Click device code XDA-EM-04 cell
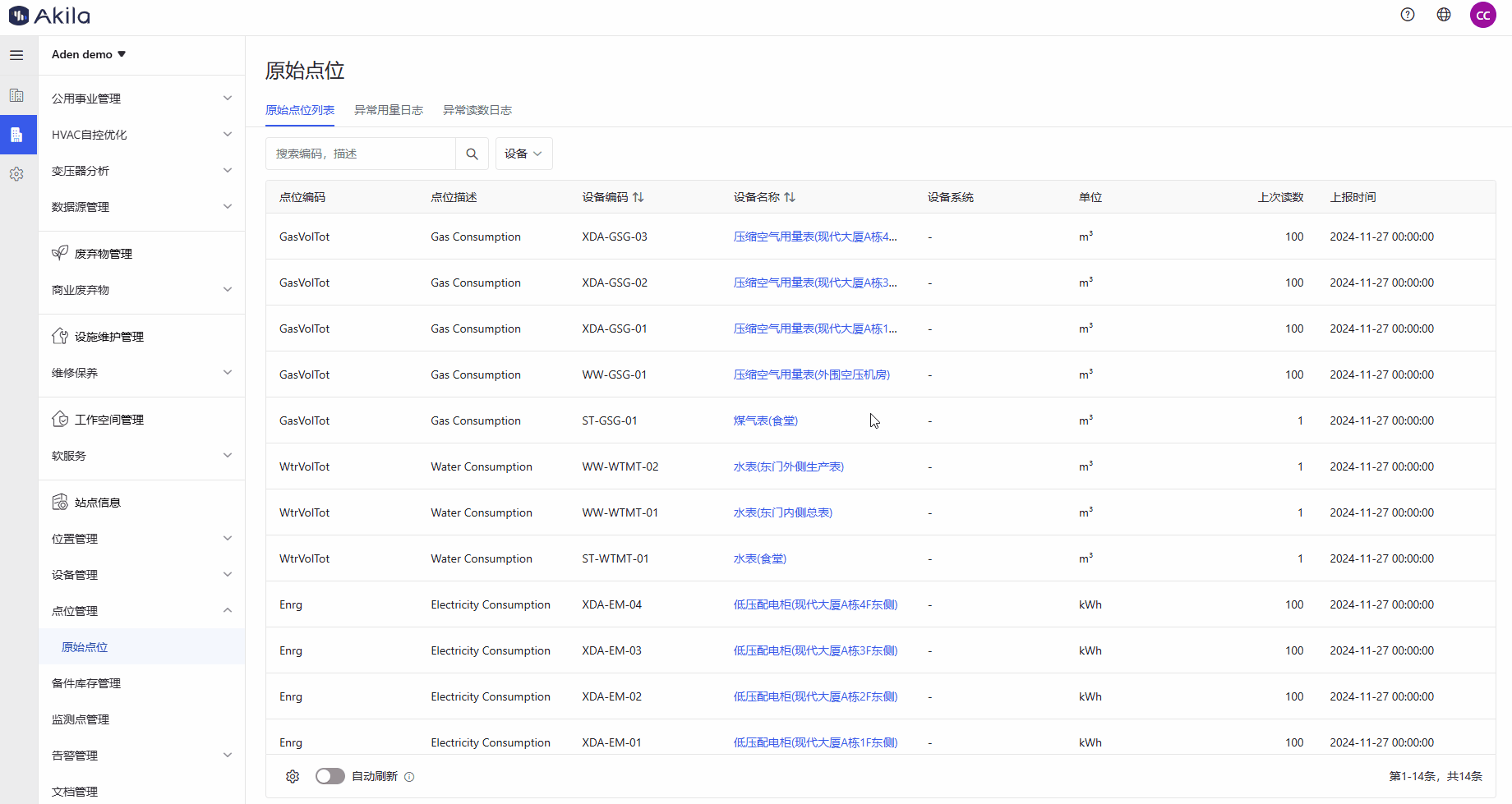 612,604
